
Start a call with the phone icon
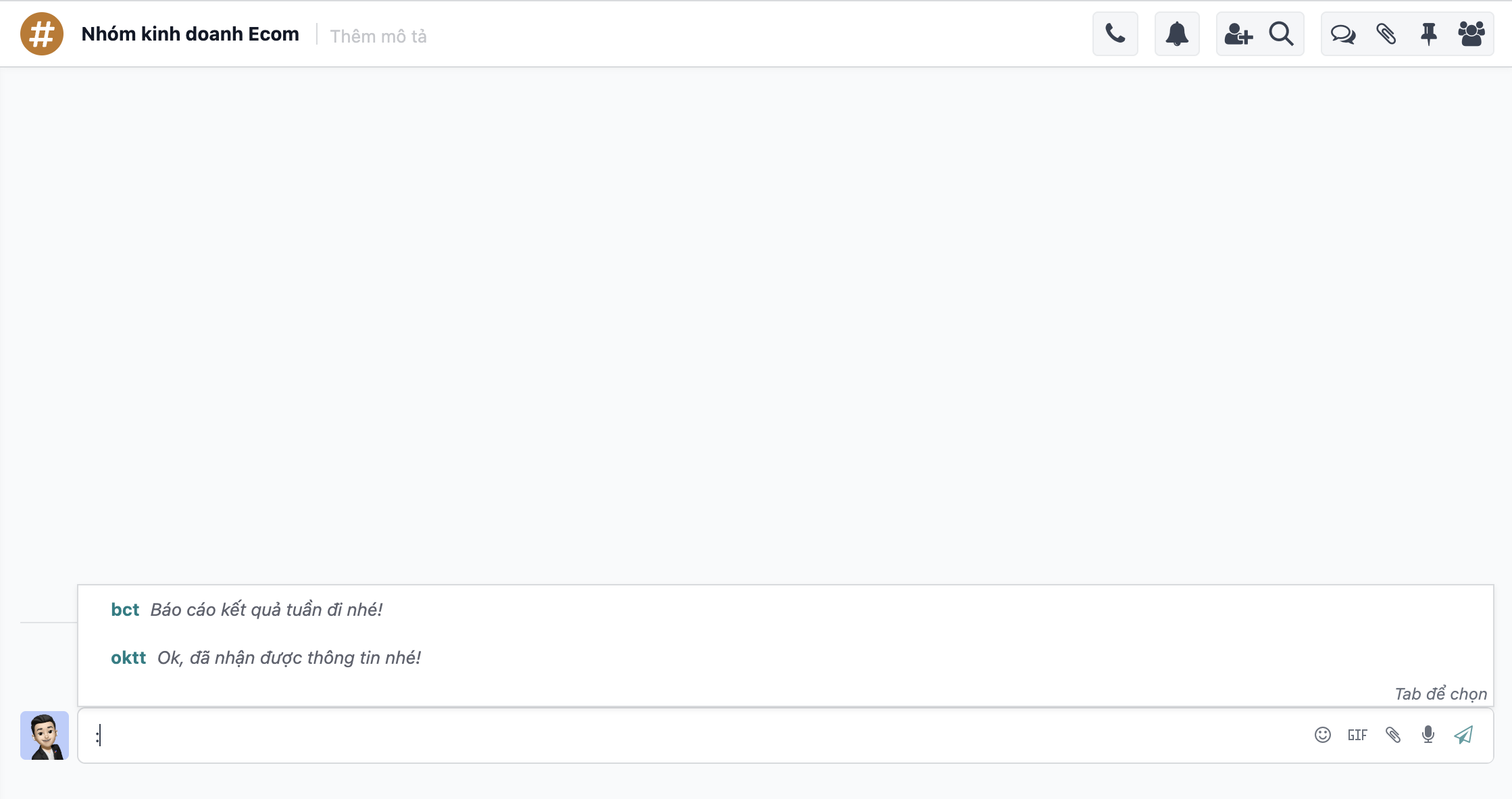pyautogui.click(x=1115, y=34)
